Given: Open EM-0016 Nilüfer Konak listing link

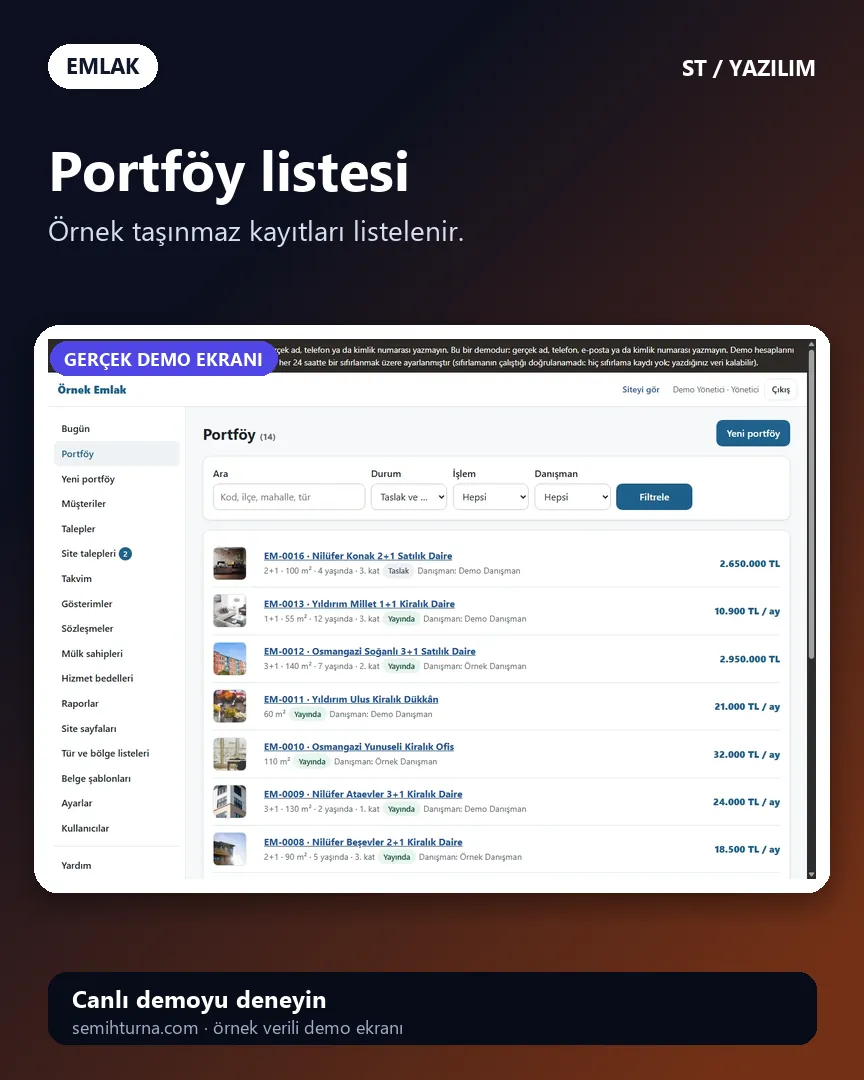Looking at the screenshot, I should 358,556.
